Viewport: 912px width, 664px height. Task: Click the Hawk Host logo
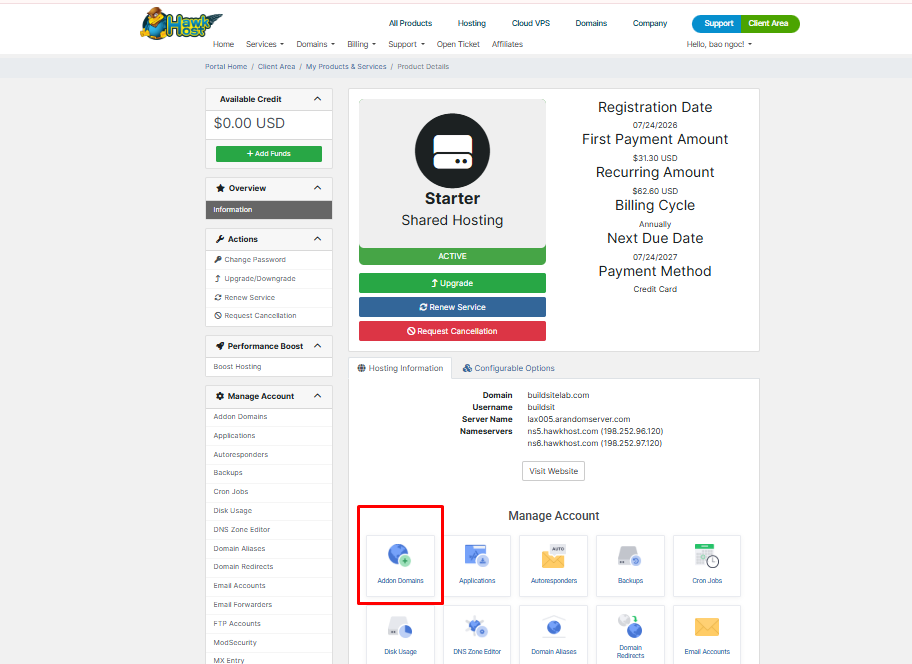coord(181,23)
